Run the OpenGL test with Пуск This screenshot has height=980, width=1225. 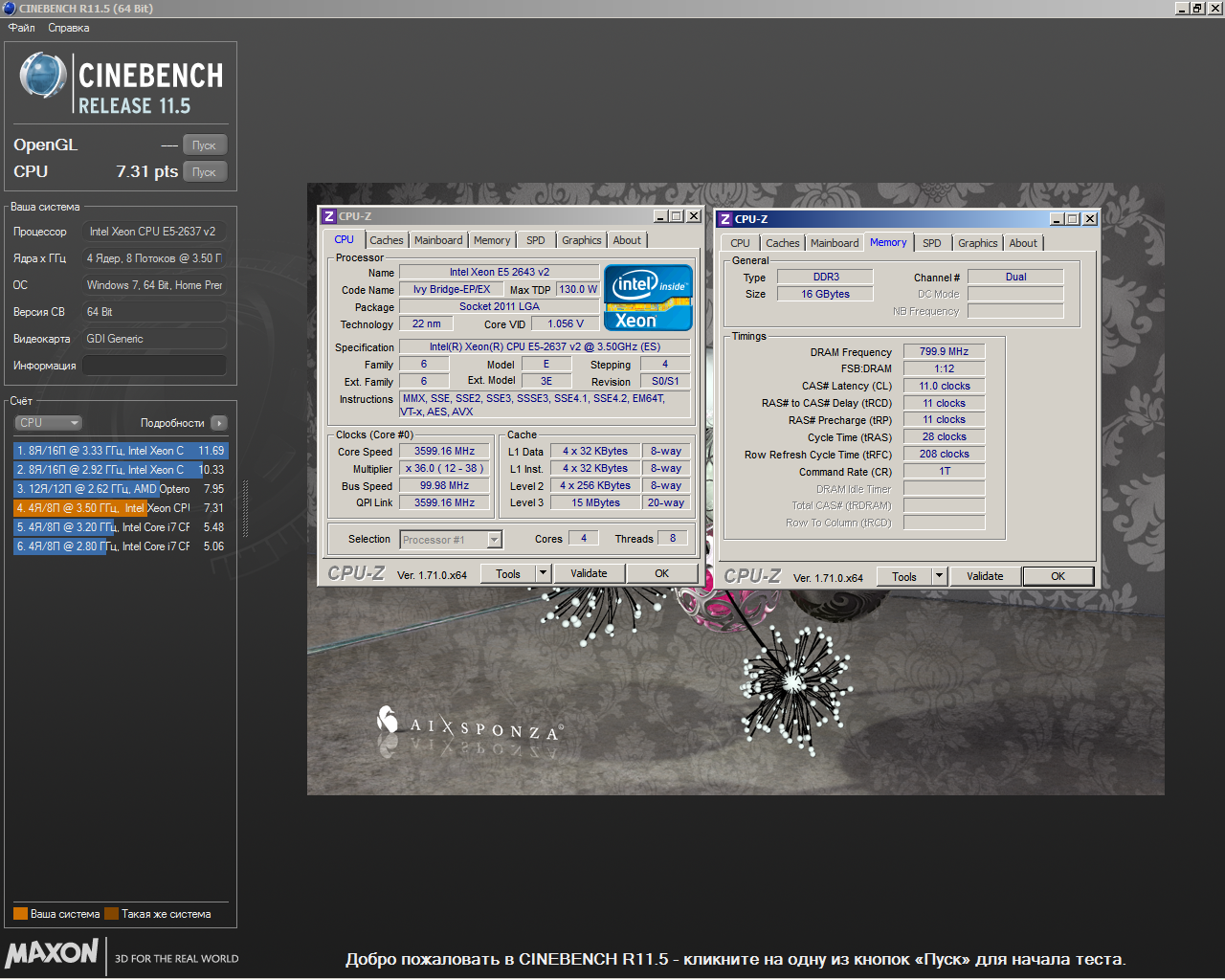tap(204, 145)
